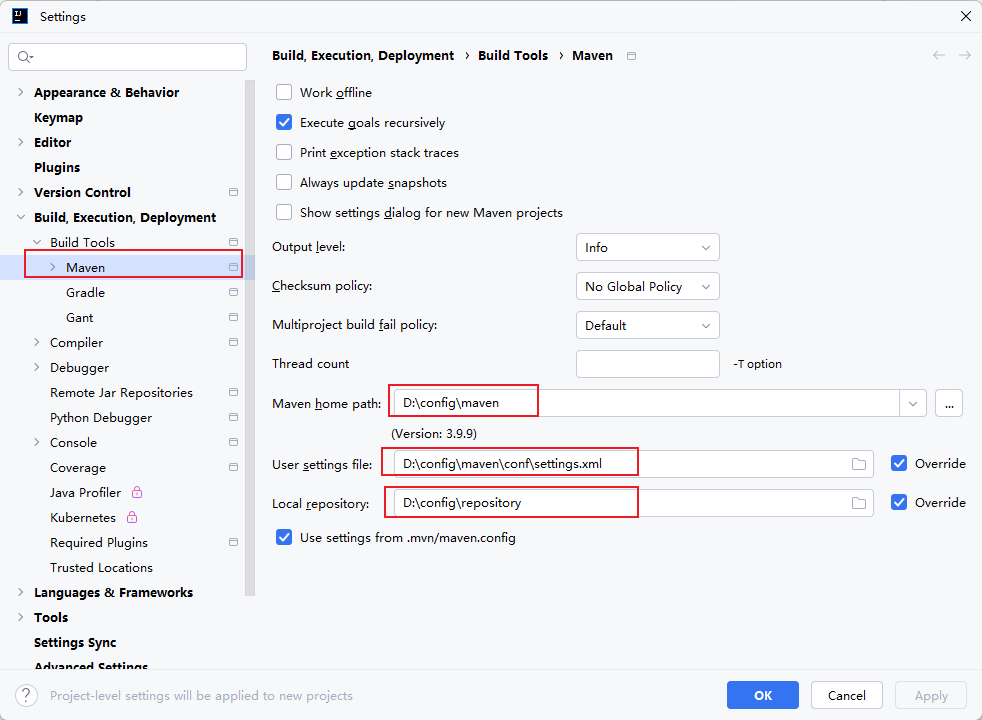Click the OK button
Screen dimensions: 982x720
[763, 695]
